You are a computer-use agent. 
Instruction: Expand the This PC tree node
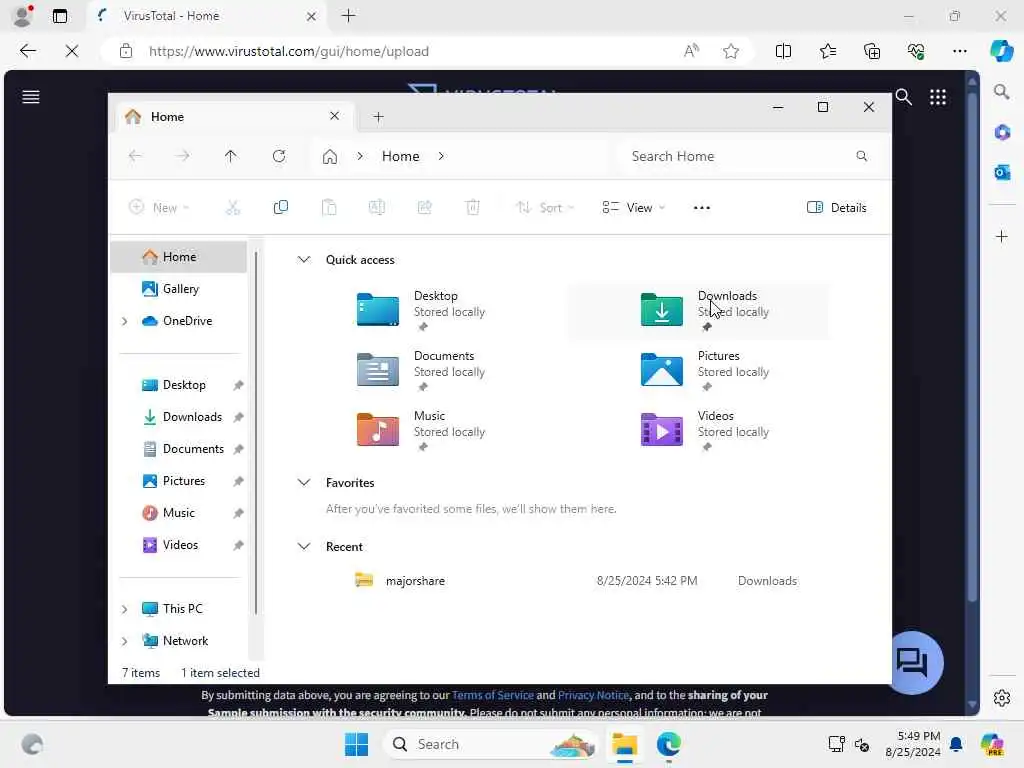pos(125,609)
